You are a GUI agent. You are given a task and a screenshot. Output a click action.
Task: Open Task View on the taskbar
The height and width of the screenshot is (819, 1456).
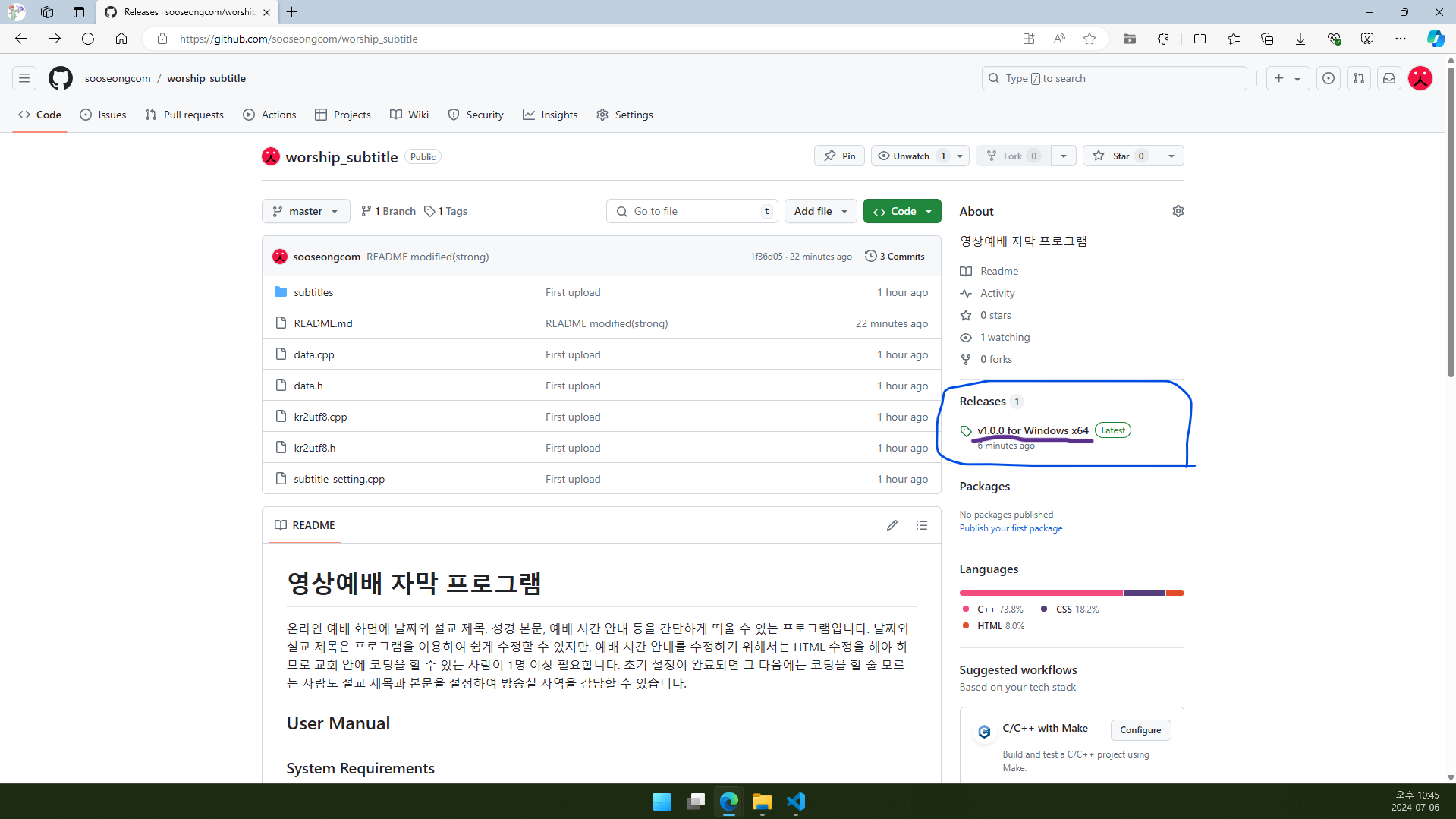[696, 802]
